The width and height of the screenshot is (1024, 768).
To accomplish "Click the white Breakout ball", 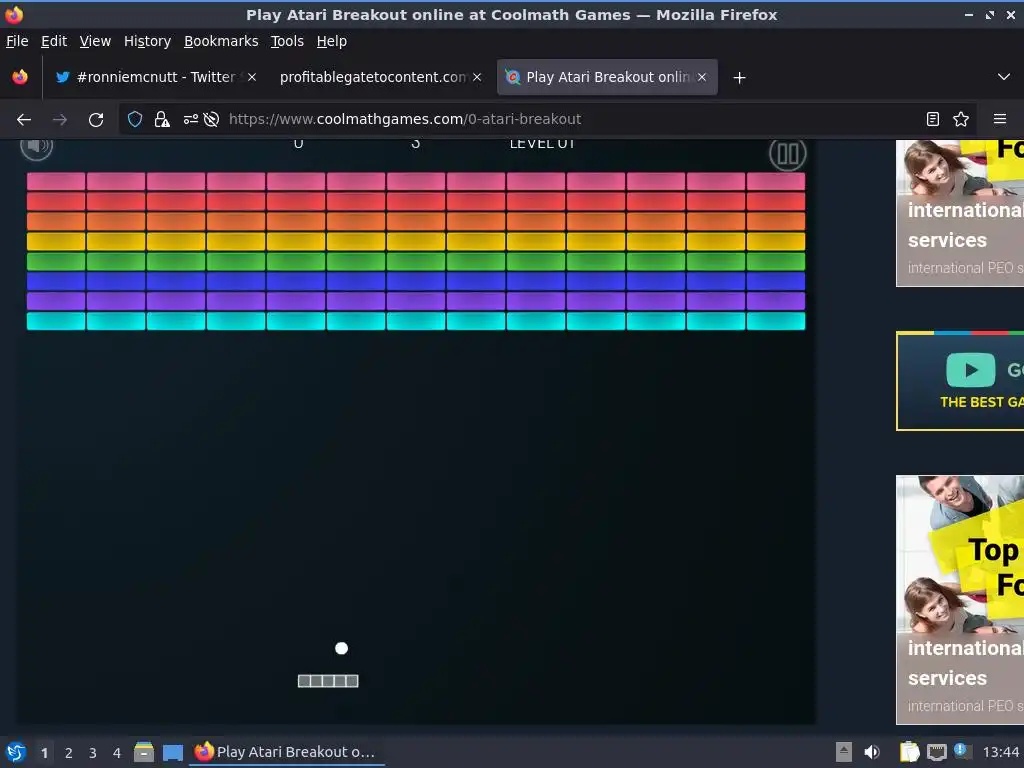I will pos(342,648).
